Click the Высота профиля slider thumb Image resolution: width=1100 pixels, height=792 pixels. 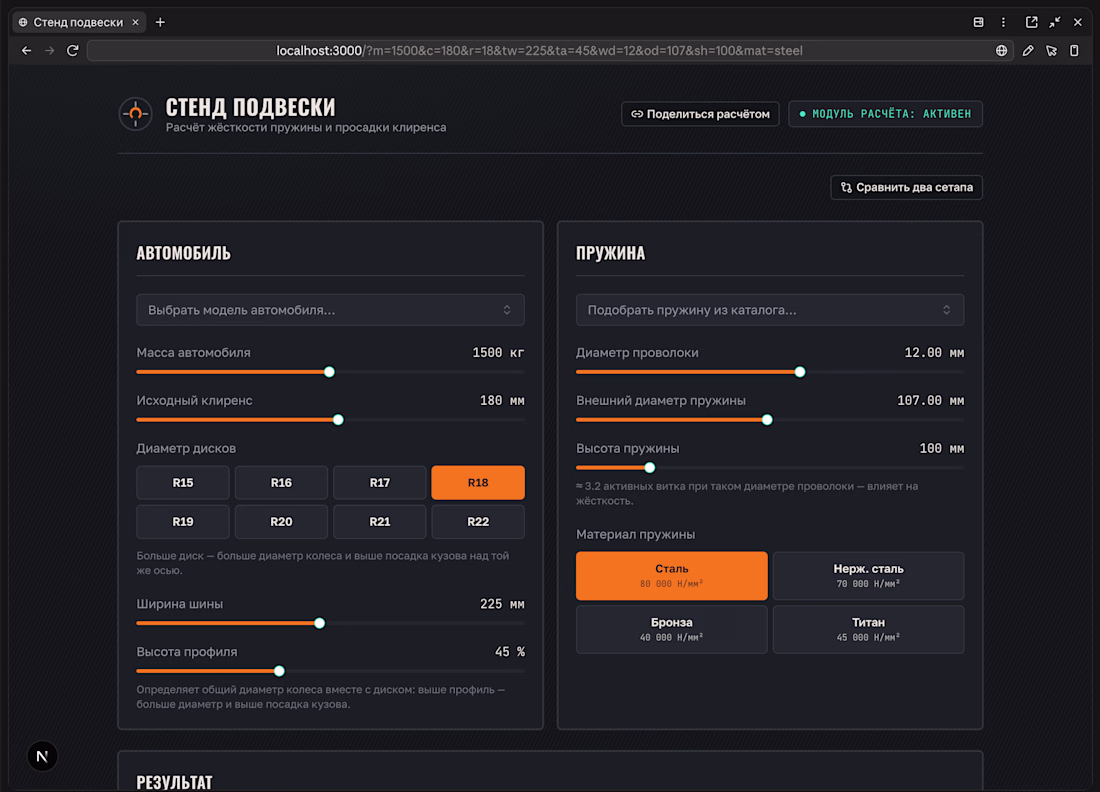(279, 671)
